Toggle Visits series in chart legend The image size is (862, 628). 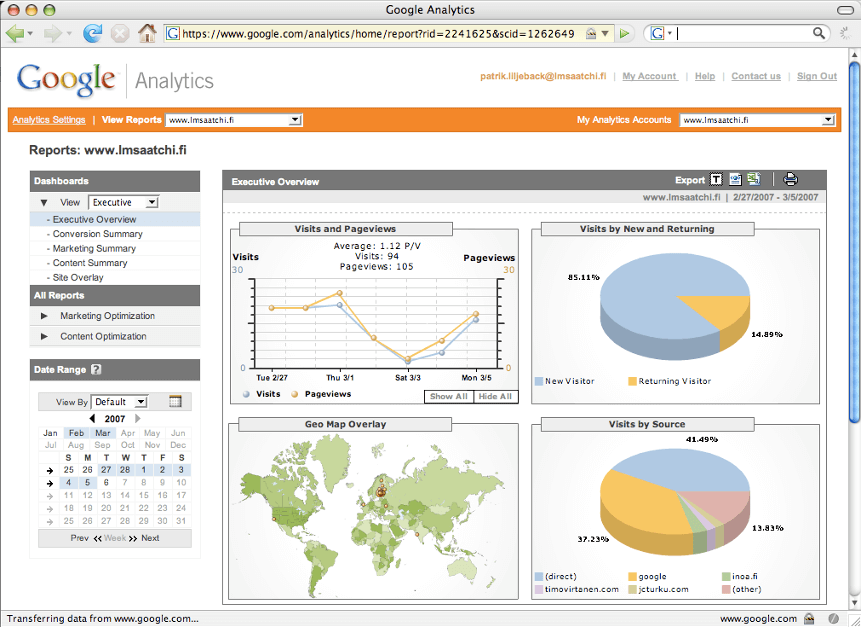262,394
